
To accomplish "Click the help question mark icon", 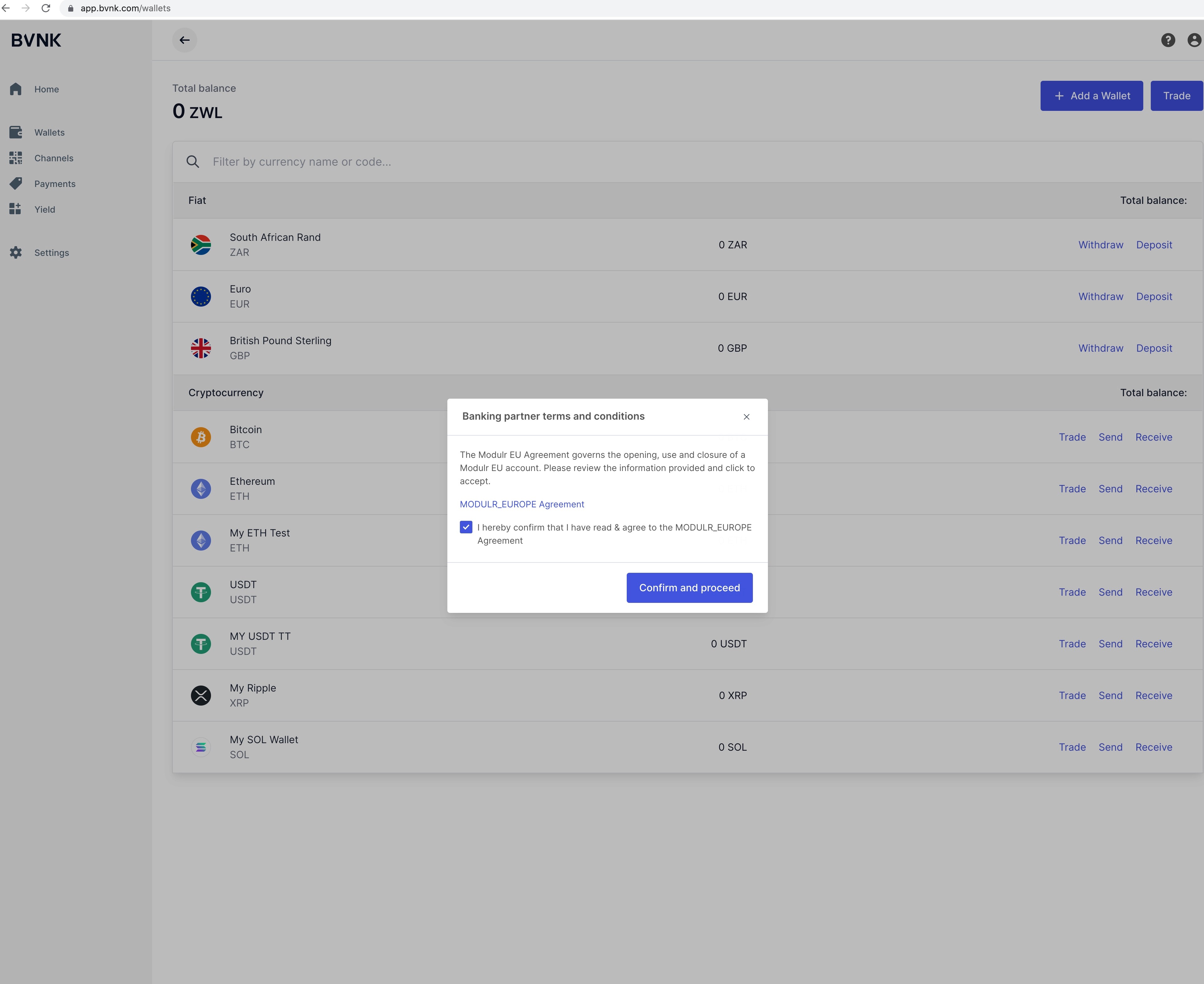I will (x=1168, y=40).
